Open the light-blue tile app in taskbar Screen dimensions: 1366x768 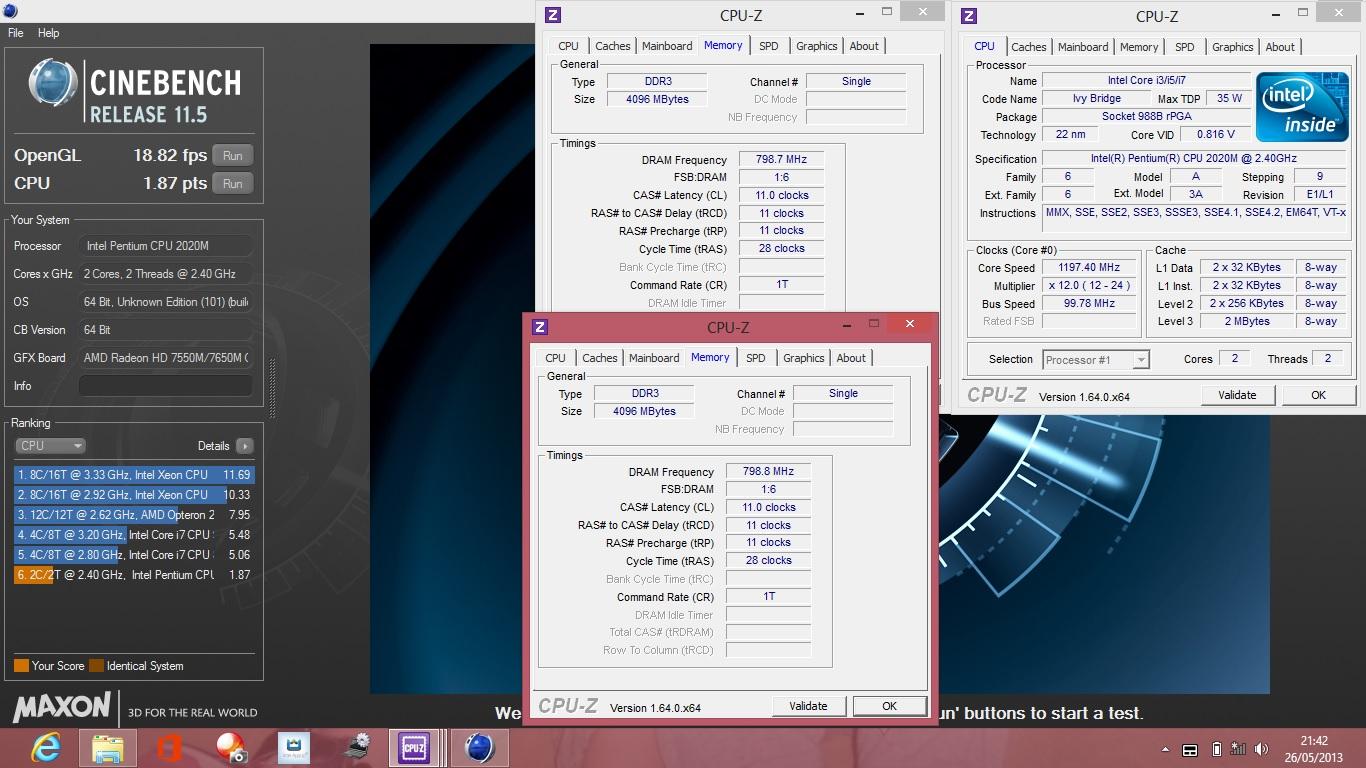point(294,748)
